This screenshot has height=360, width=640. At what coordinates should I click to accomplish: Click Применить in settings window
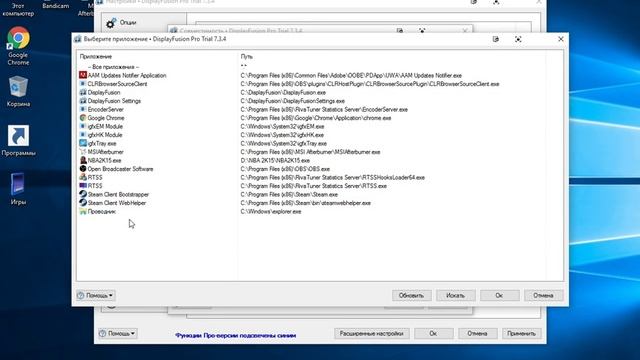[x=522, y=333]
